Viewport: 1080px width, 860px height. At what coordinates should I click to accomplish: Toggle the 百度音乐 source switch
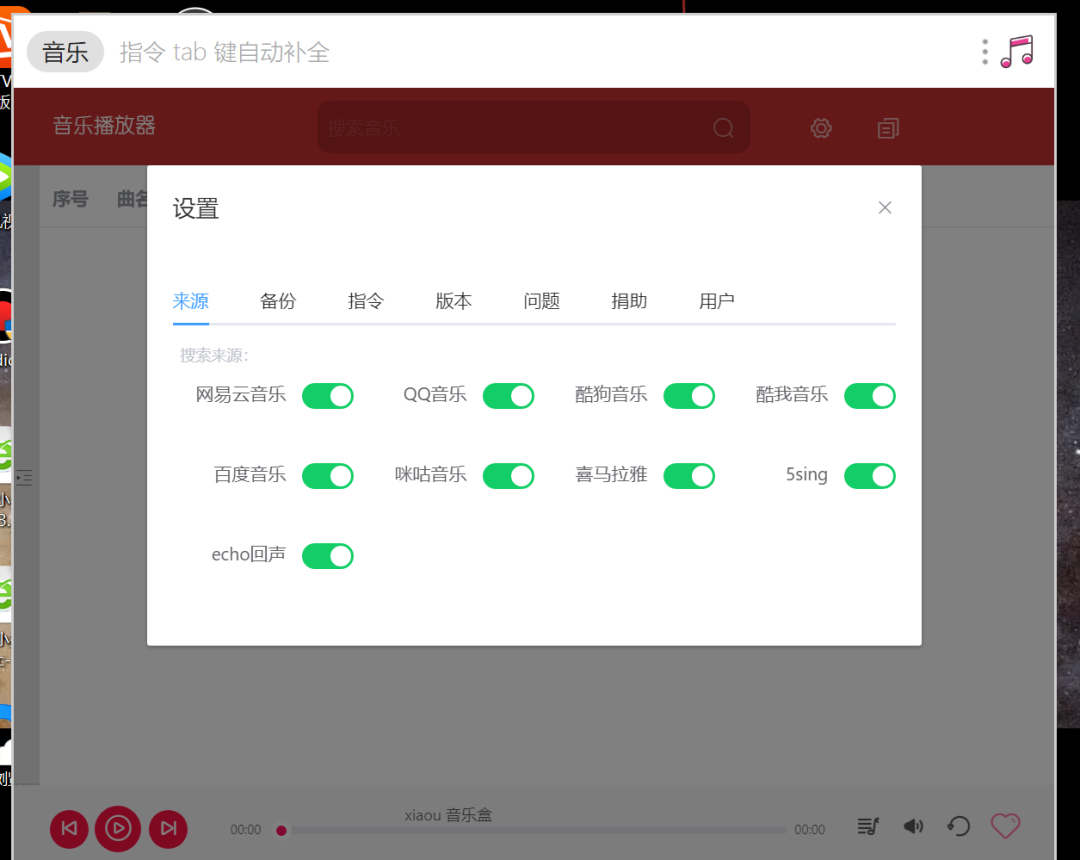click(x=328, y=476)
